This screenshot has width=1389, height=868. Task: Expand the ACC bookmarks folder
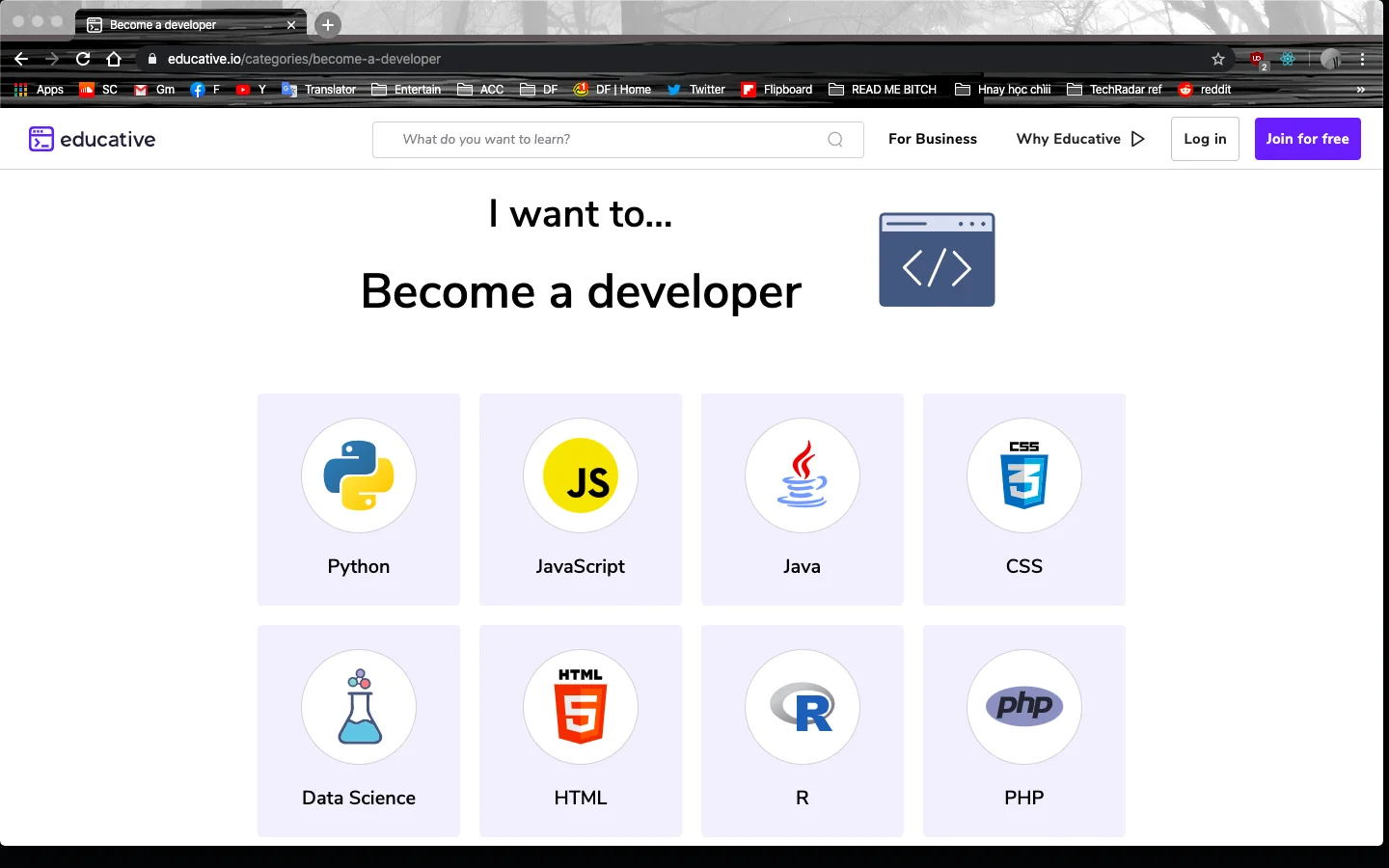coord(480,90)
